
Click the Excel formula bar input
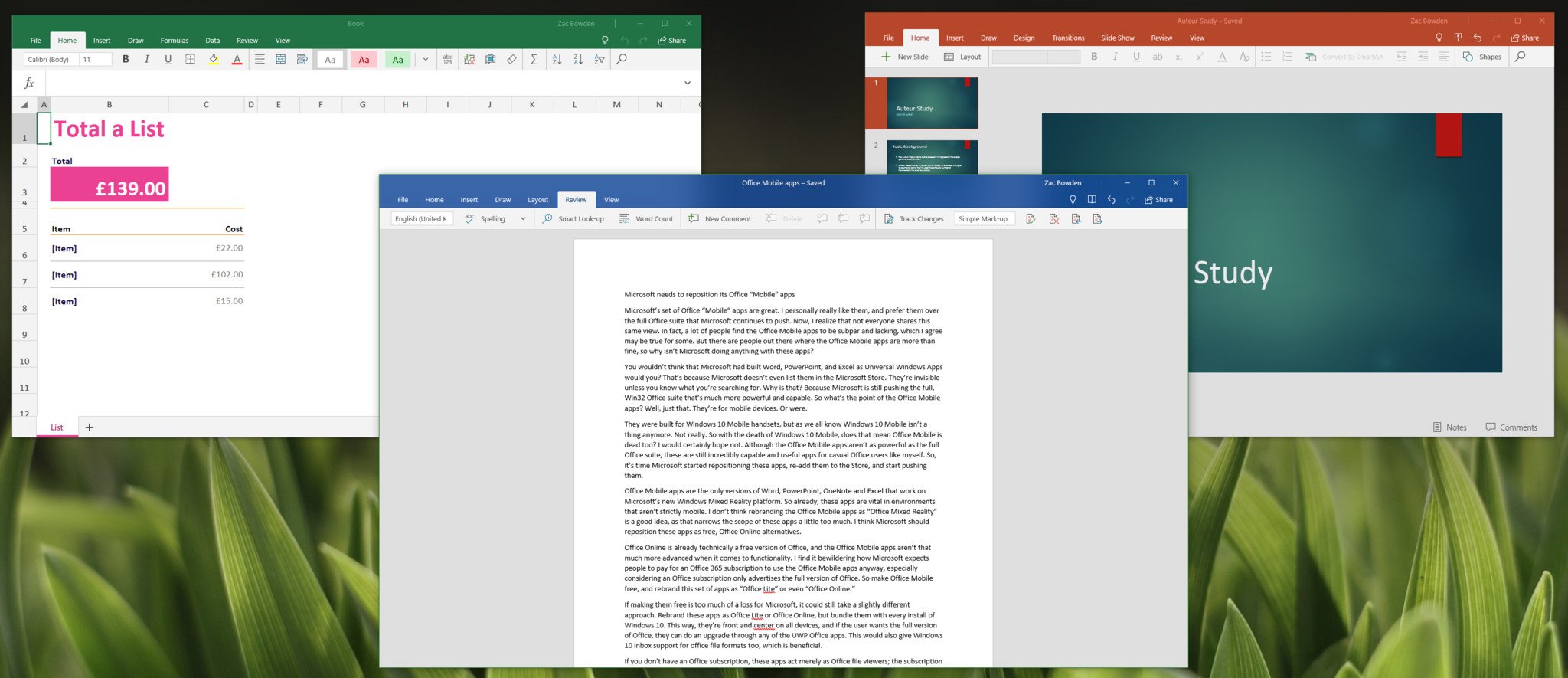click(x=361, y=83)
